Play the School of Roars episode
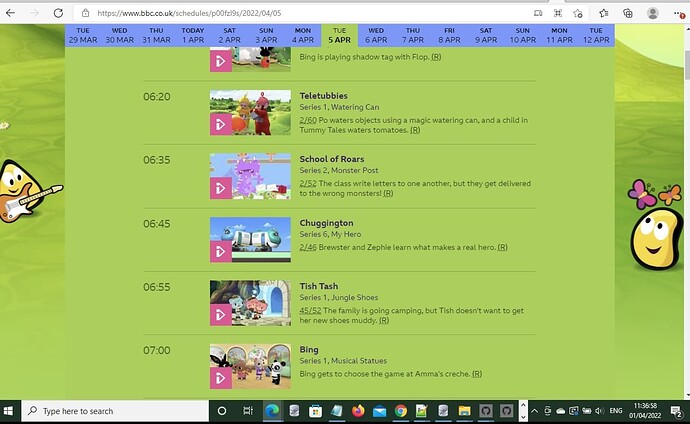This screenshot has width=690, height=424. (x=221, y=188)
